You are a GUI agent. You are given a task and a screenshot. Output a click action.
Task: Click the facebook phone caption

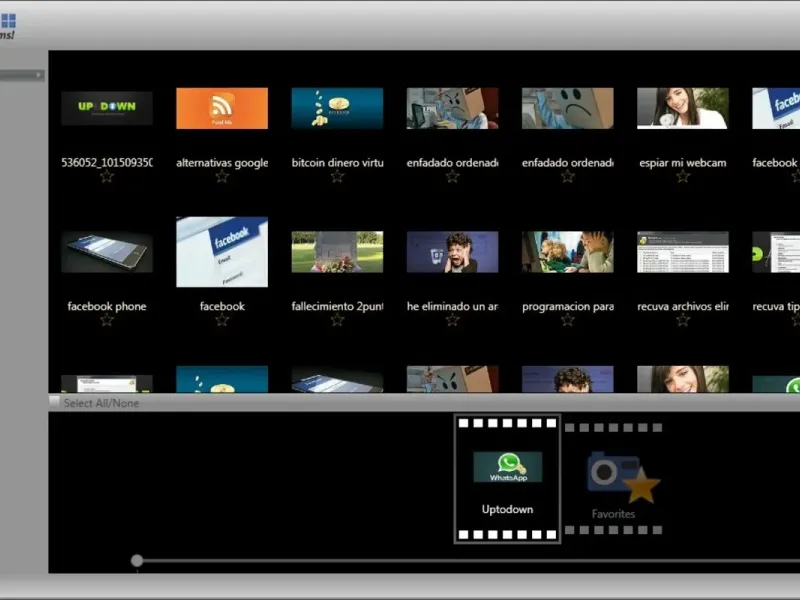(x=107, y=306)
